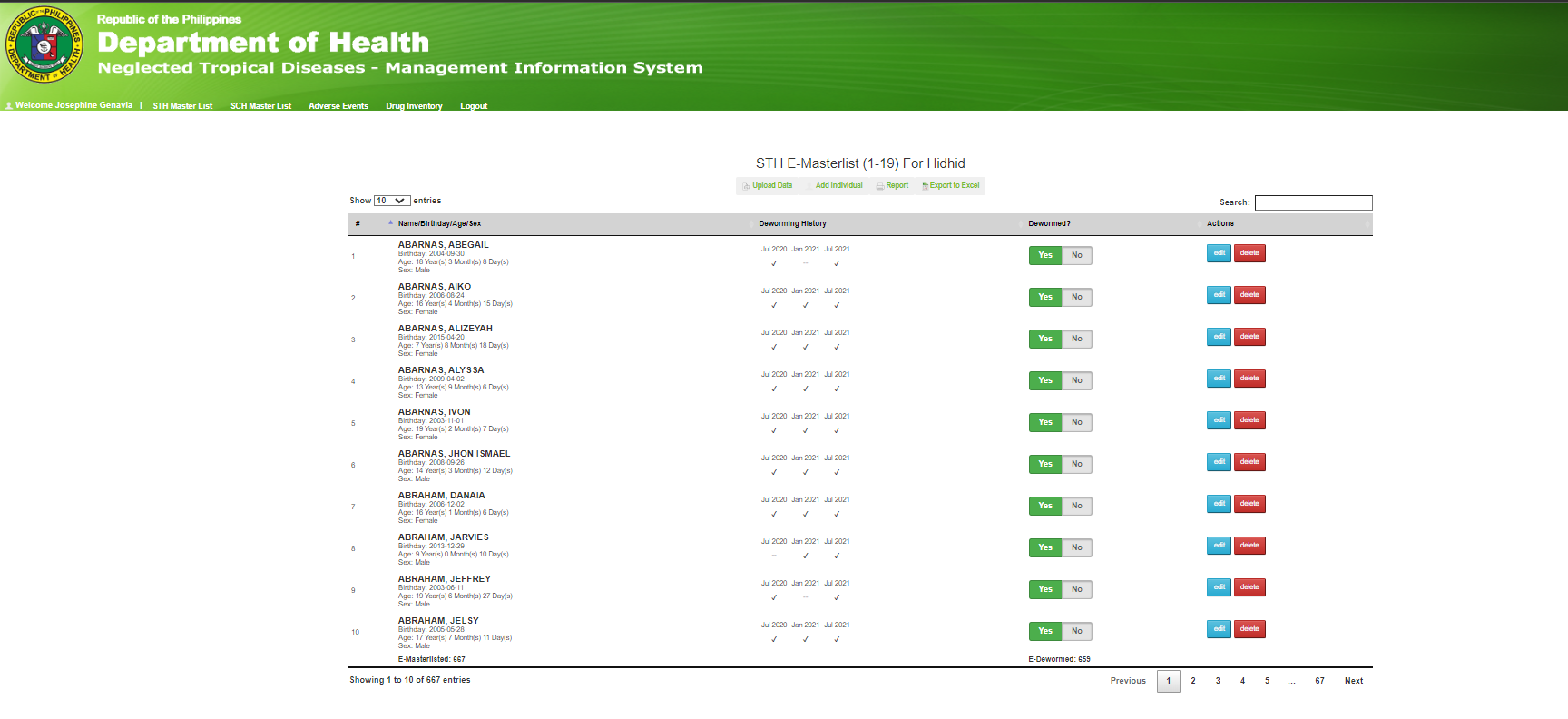Delete the ABRAHAM, DANAIA record
Viewport: 1568px width, 719px height.
(1249, 504)
